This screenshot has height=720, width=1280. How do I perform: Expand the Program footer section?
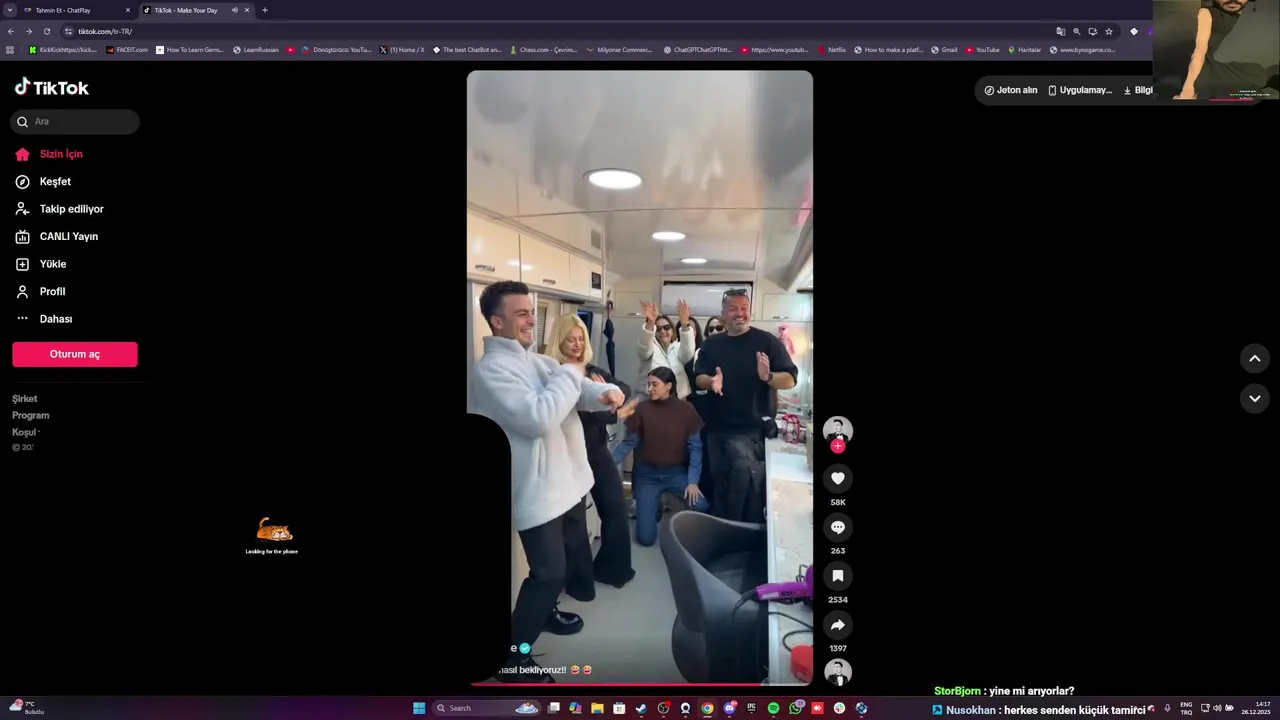(x=31, y=415)
